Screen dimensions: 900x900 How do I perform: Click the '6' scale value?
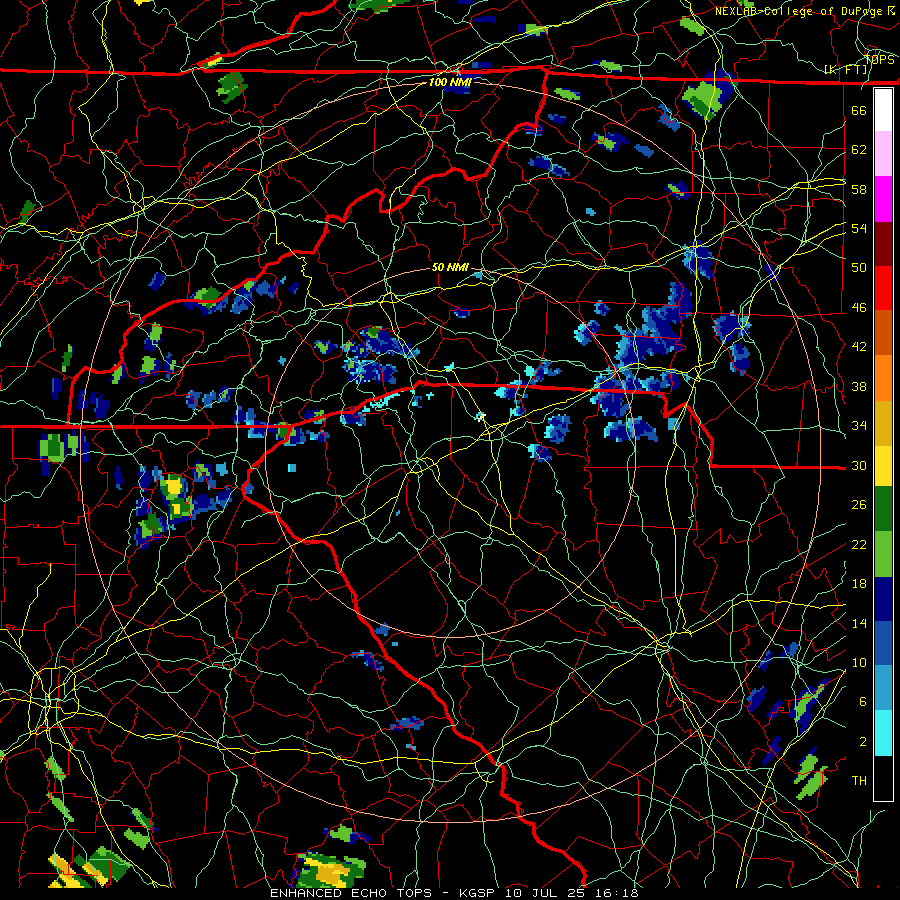coord(862,702)
